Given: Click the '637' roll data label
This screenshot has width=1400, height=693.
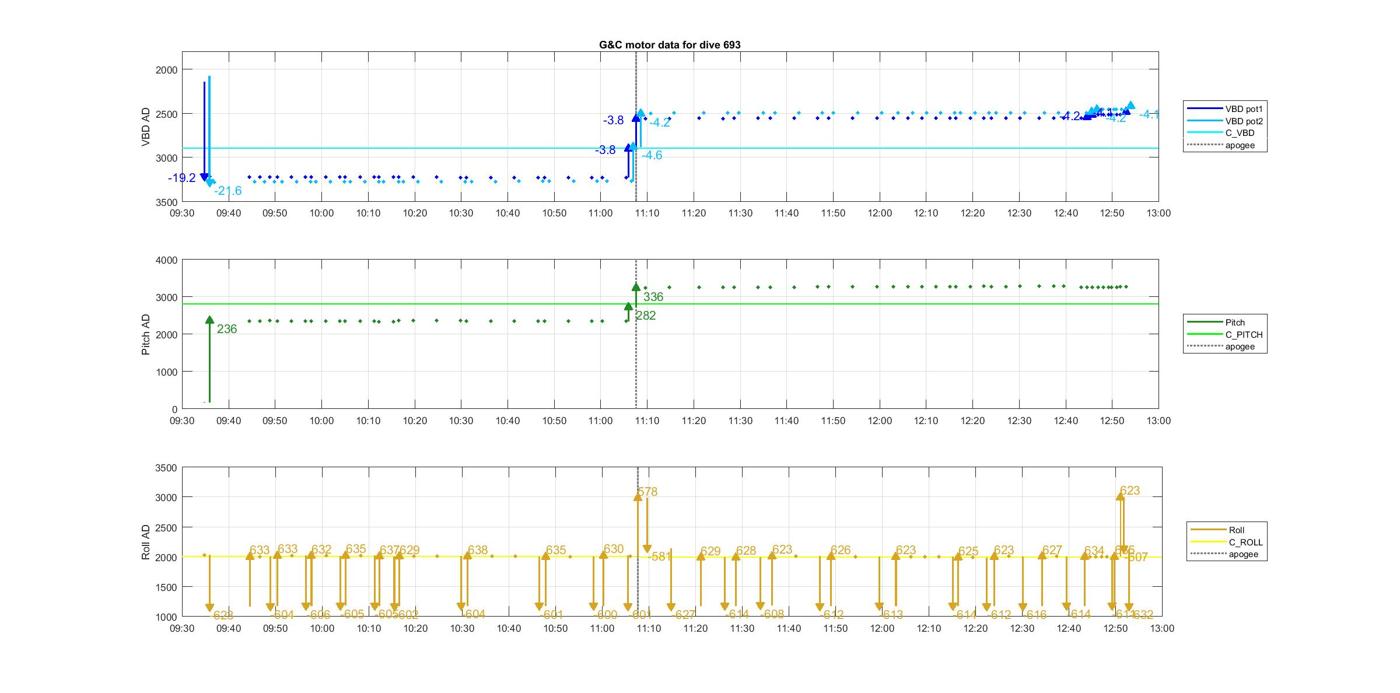Looking at the screenshot, I should click(389, 550).
